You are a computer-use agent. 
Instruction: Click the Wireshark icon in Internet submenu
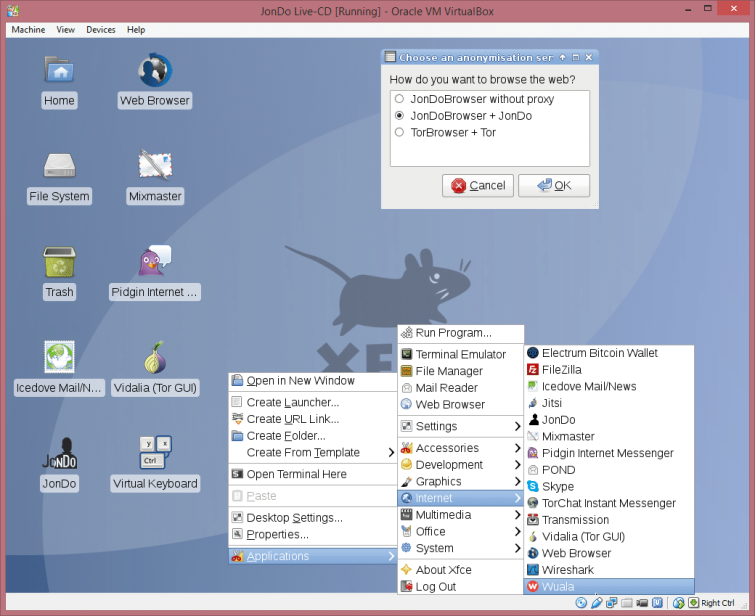coord(533,570)
